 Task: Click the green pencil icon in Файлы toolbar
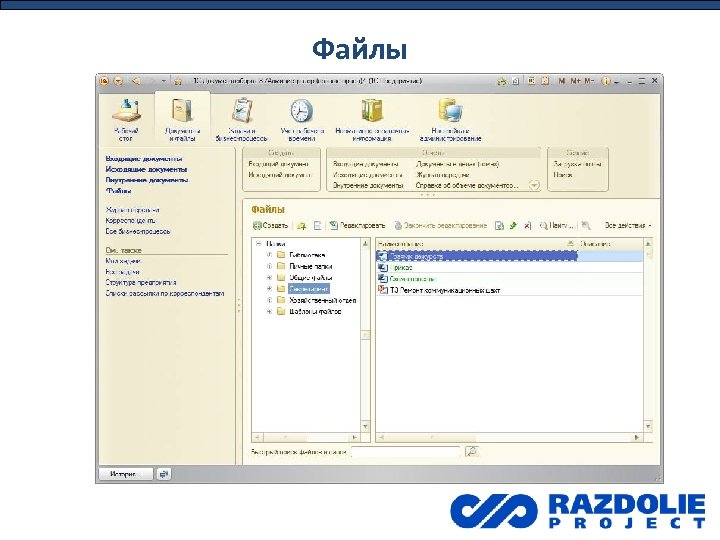pyautogui.click(x=513, y=225)
